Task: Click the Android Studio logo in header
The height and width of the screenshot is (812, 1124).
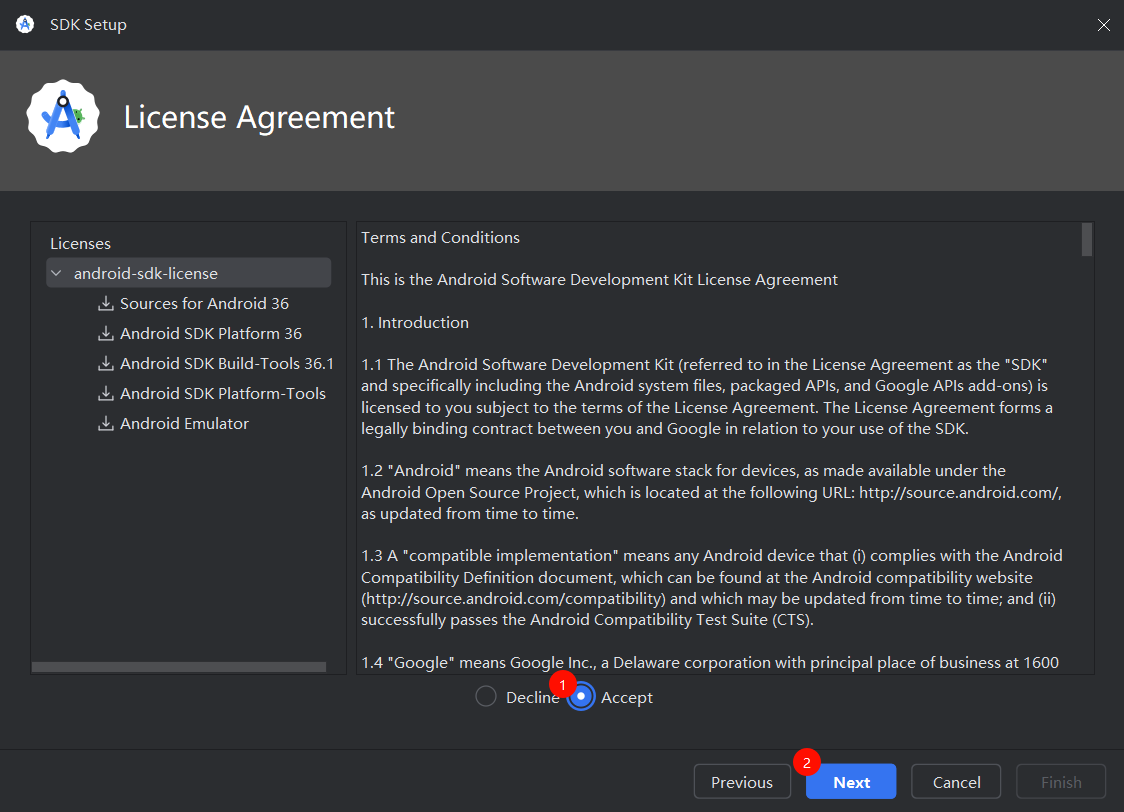Action: click(62, 117)
